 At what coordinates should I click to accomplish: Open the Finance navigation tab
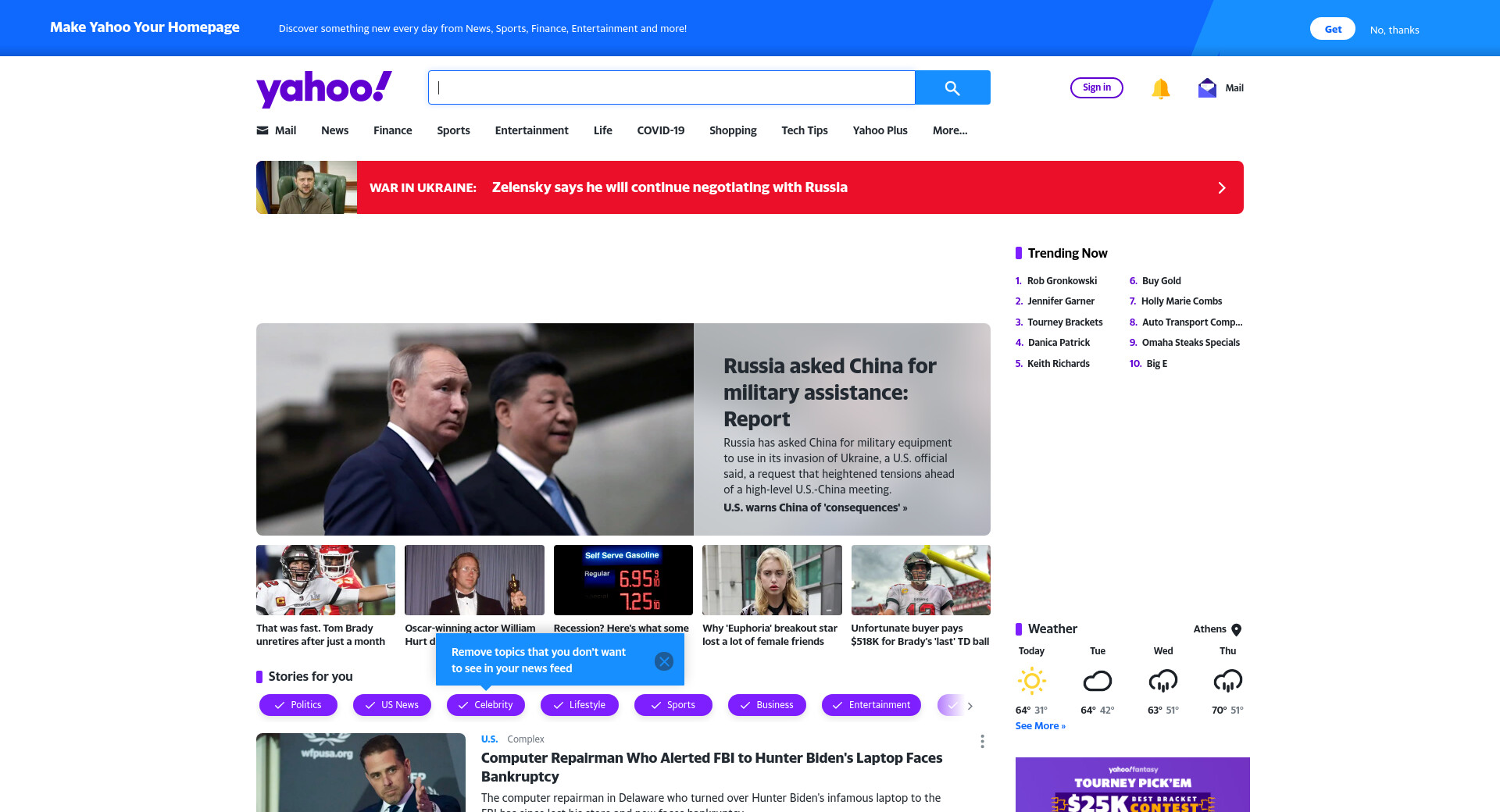pos(392,130)
